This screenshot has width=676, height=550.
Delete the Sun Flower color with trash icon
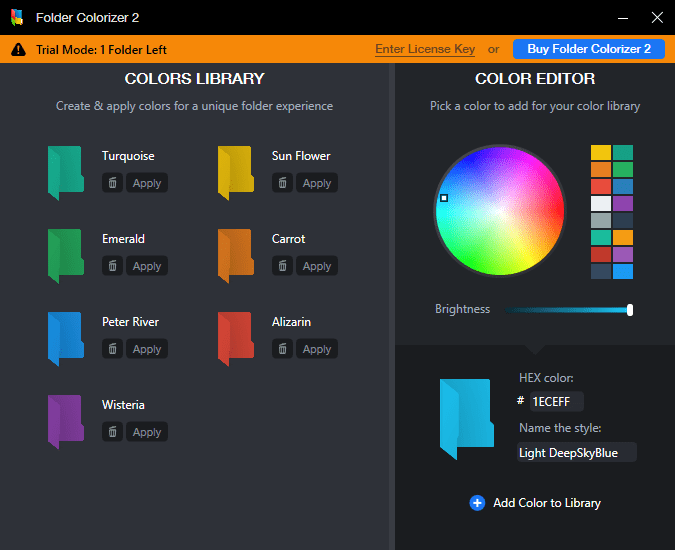point(282,183)
